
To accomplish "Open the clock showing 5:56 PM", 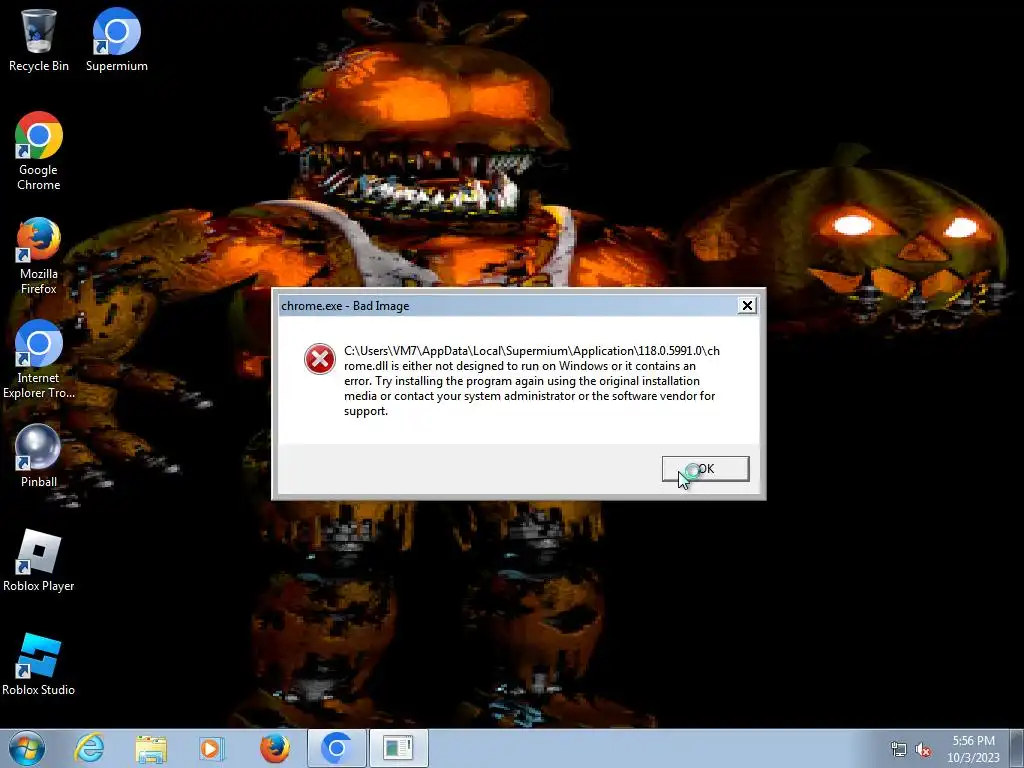I will 973,748.
